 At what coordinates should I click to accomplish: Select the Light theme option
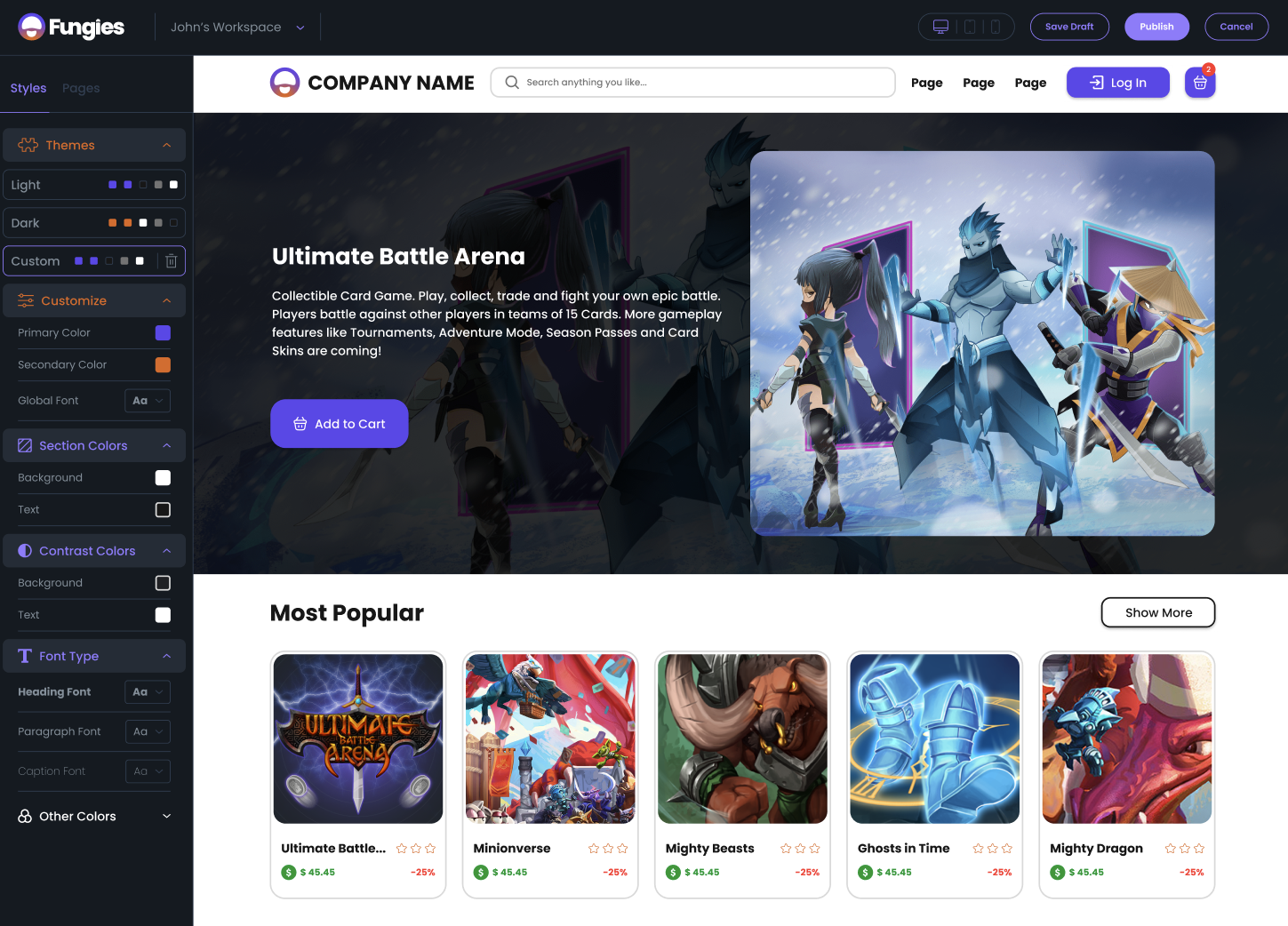click(x=94, y=185)
